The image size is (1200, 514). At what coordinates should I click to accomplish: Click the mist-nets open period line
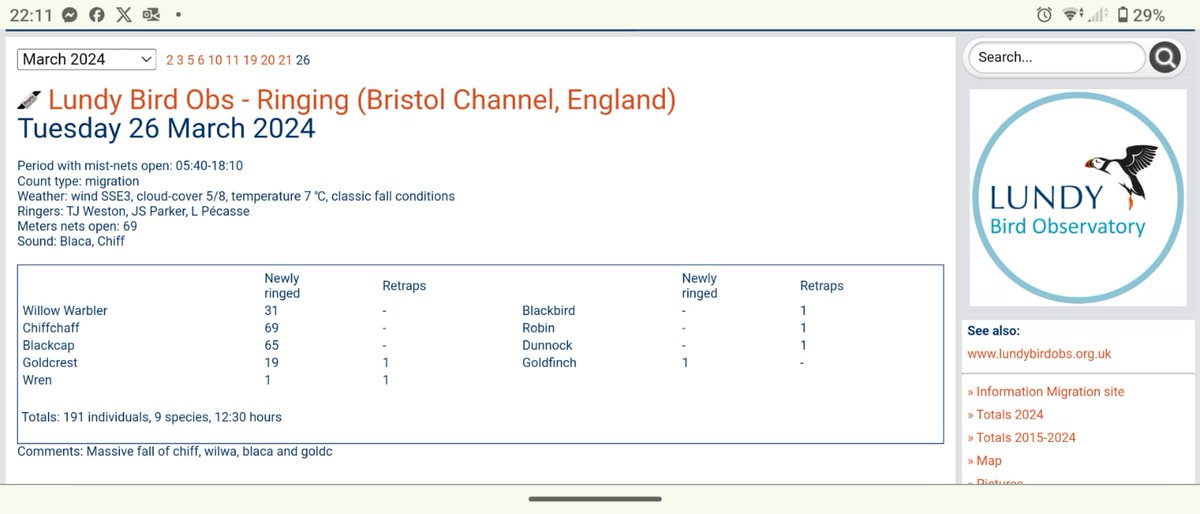(x=130, y=166)
